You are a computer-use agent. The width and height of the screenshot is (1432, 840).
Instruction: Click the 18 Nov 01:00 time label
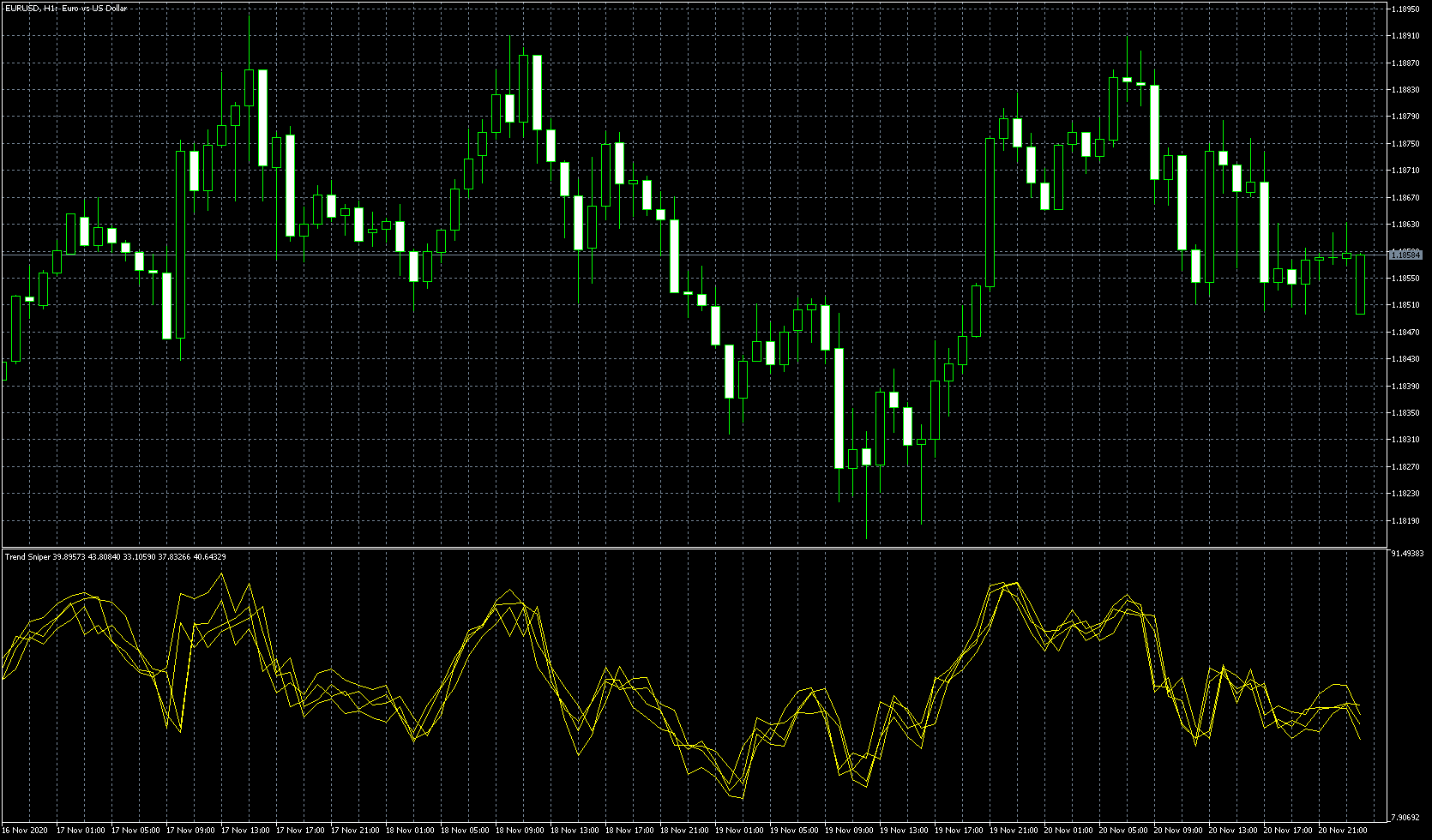pyautogui.click(x=410, y=831)
